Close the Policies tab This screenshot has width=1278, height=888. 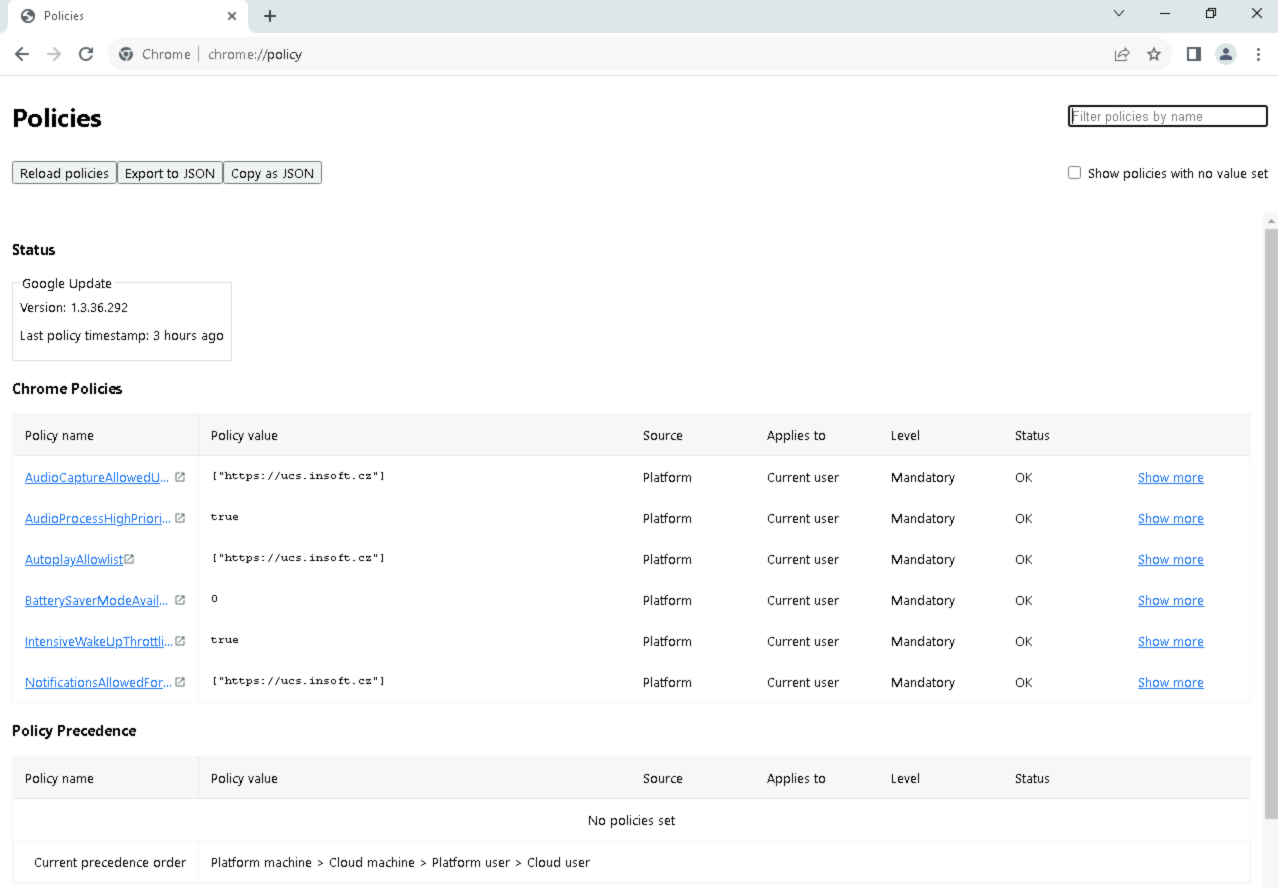(232, 16)
